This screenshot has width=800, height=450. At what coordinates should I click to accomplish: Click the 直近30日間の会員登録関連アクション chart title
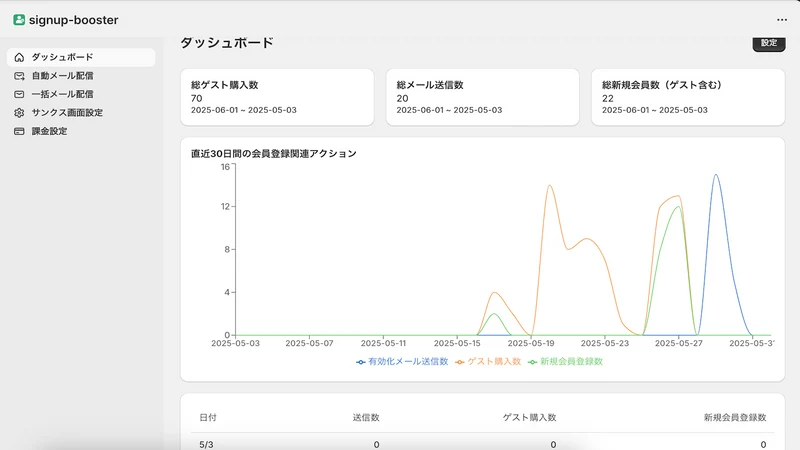click(273, 154)
